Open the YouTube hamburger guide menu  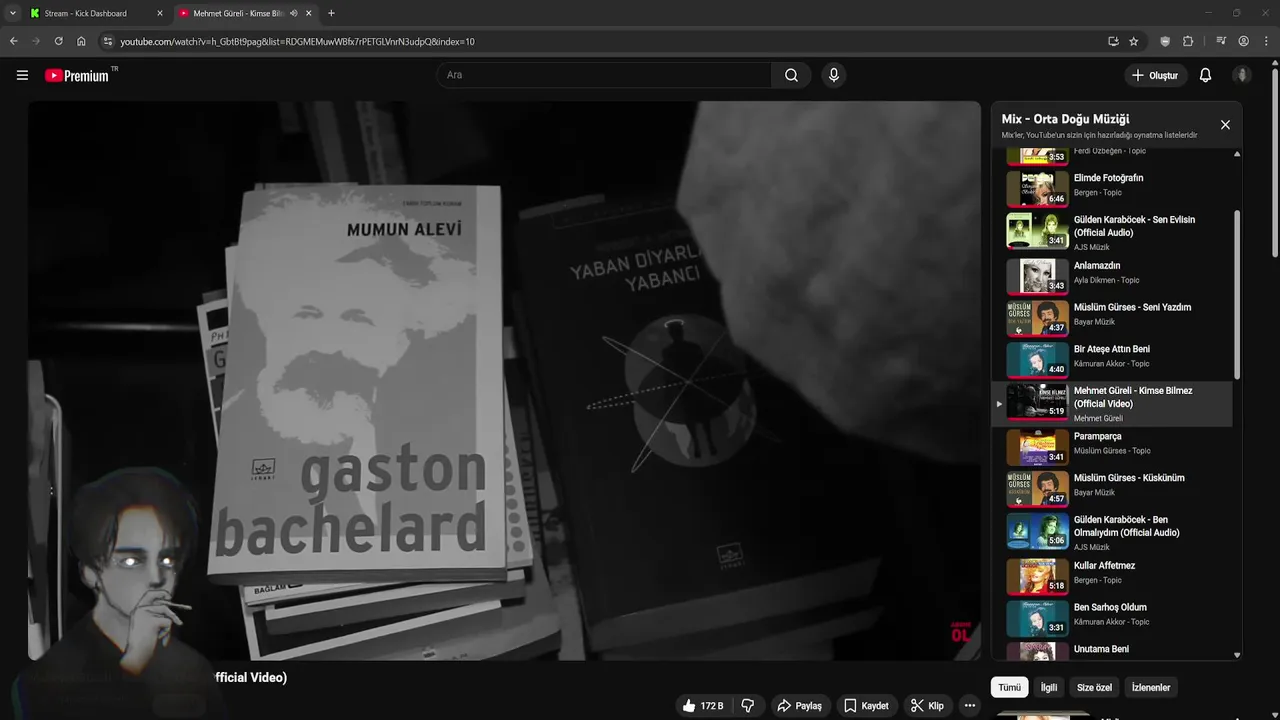point(22,75)
